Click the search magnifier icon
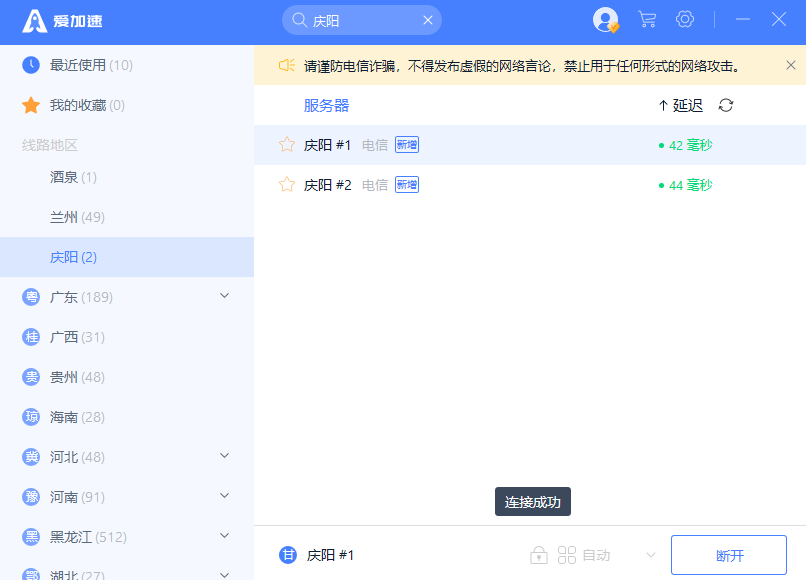Image resolution: width=806 pixels, height=580 pixels. [x=299, y=20]
